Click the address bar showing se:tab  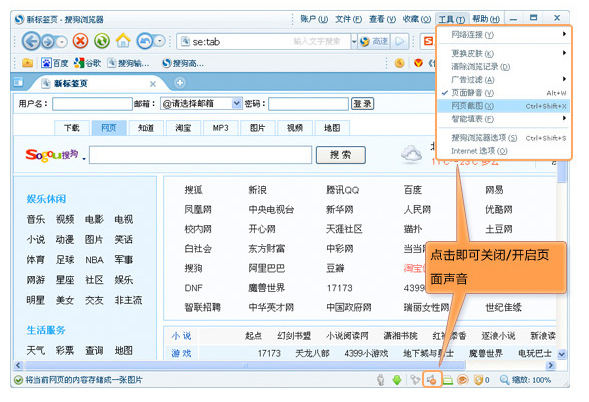(x=263, y=41)
